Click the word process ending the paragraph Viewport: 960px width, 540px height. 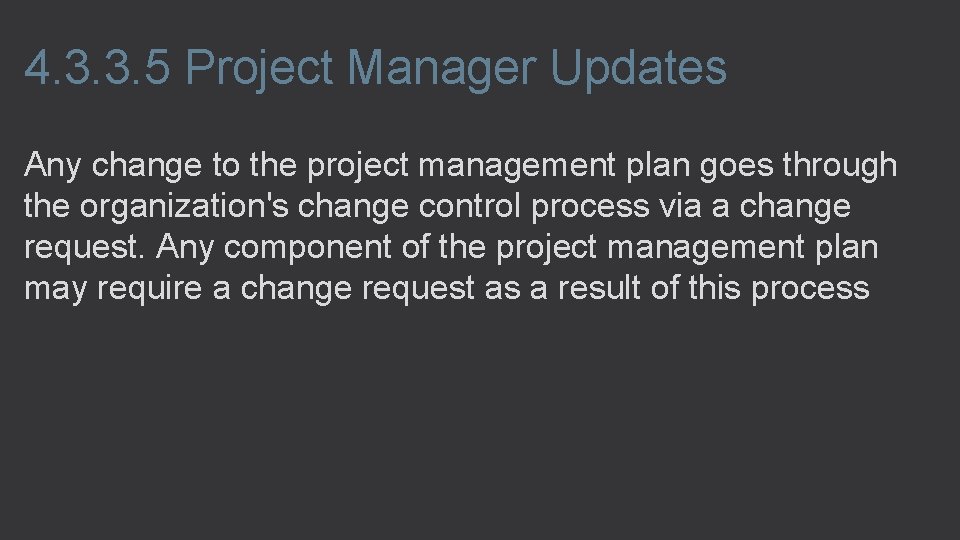[x=810, y=290]
